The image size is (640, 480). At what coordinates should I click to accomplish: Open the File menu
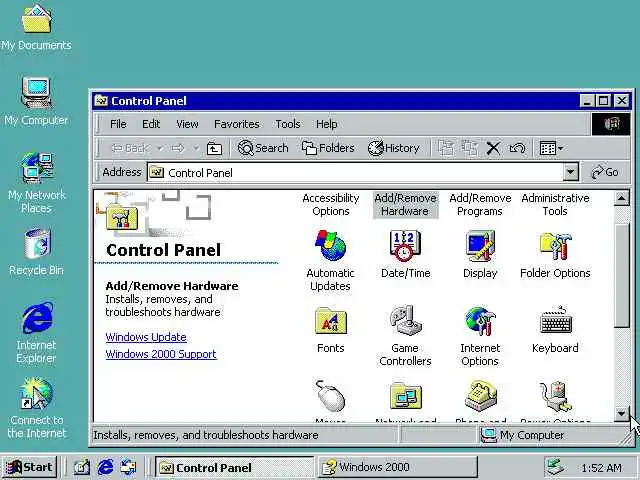[118, 124]
